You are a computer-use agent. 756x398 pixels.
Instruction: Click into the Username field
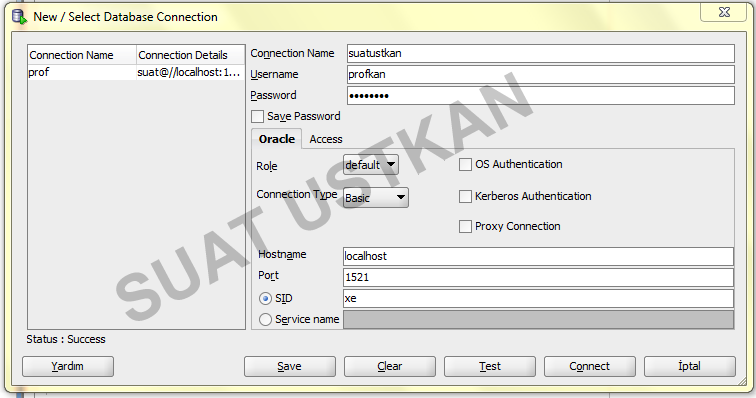pos(541,74)
